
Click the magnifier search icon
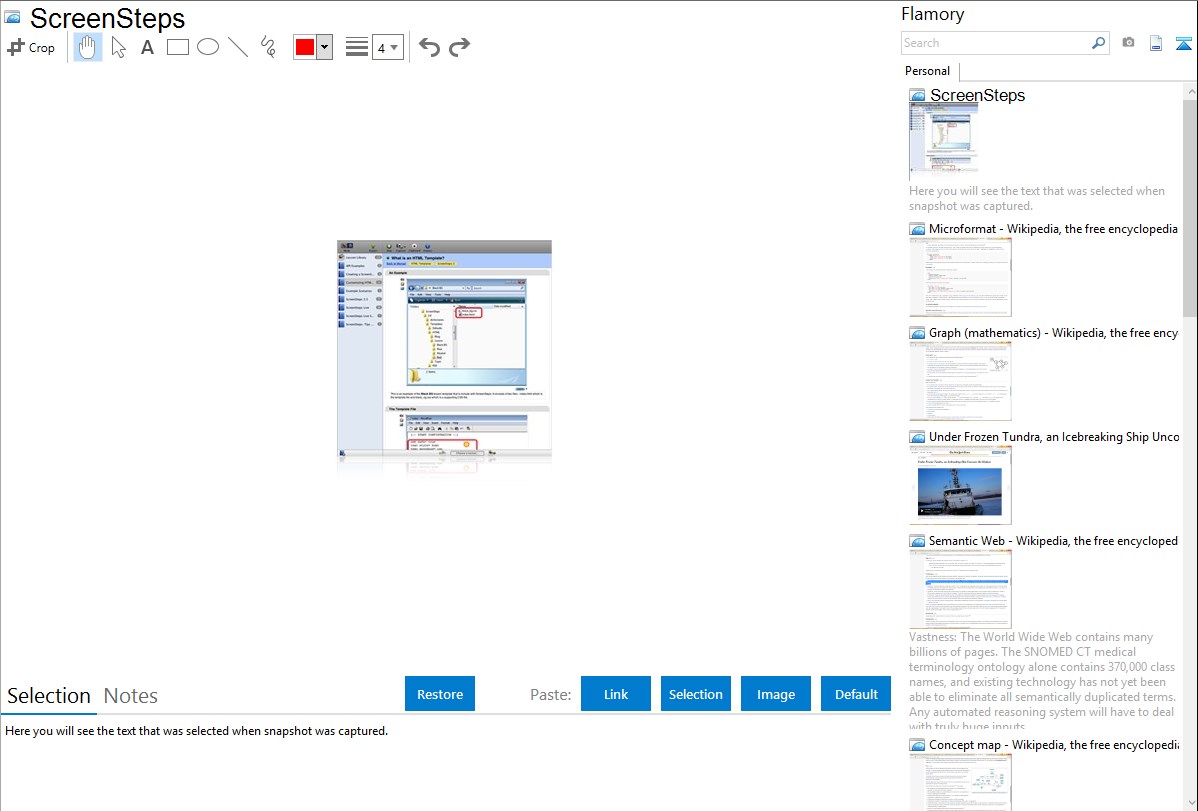(x=1098, y=43)
